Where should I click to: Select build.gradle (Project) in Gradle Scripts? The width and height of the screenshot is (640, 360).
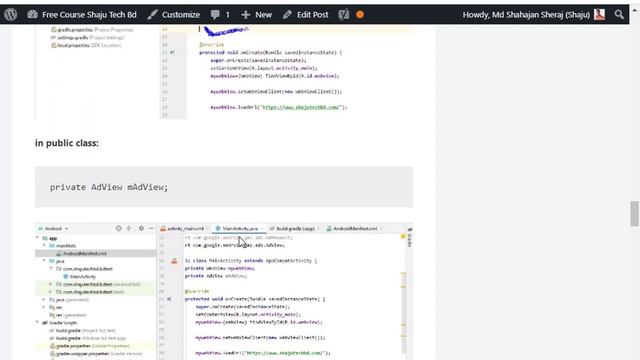[x=82, y=331]
